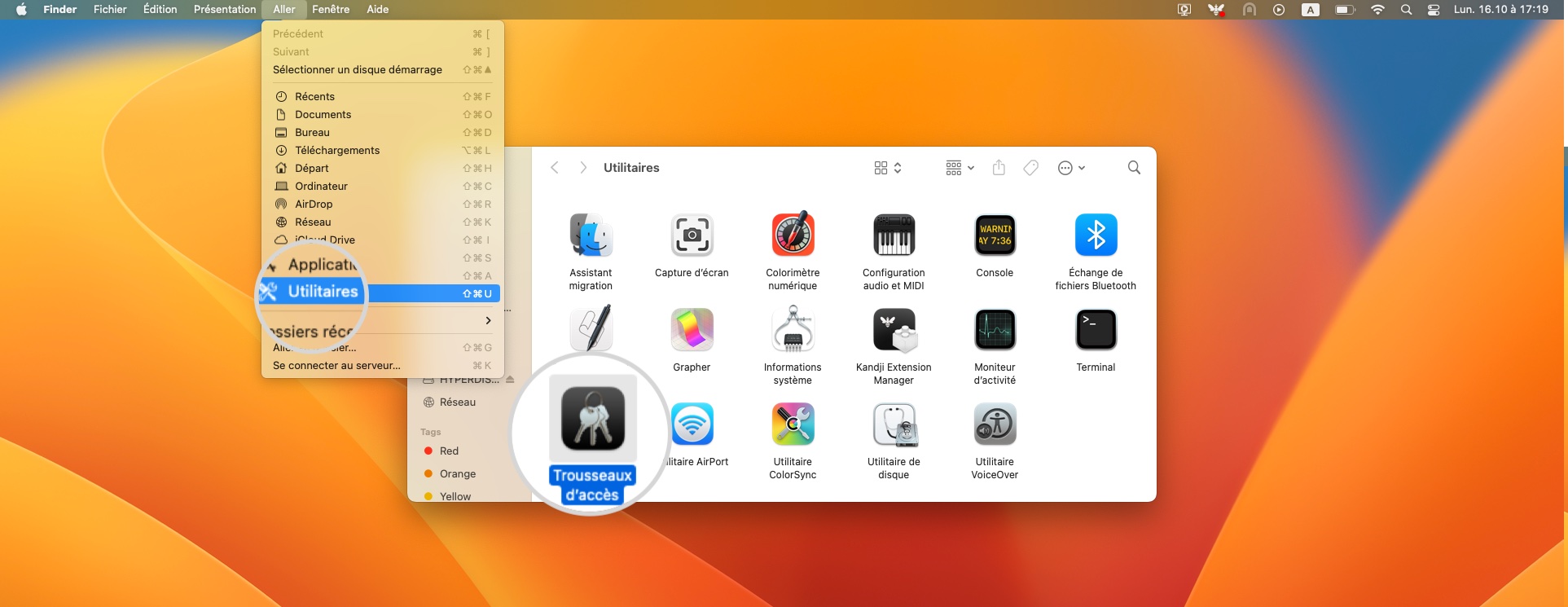Screen dimensions: 1568x607
Task: Close the open Aller menu
Action: pyautogui.click(x=284, y=10)
